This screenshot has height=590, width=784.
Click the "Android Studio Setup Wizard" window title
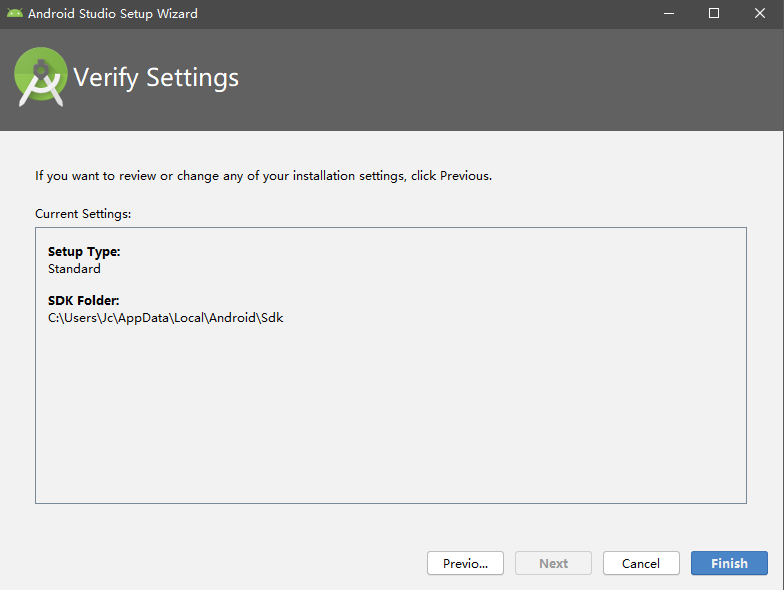112,14
